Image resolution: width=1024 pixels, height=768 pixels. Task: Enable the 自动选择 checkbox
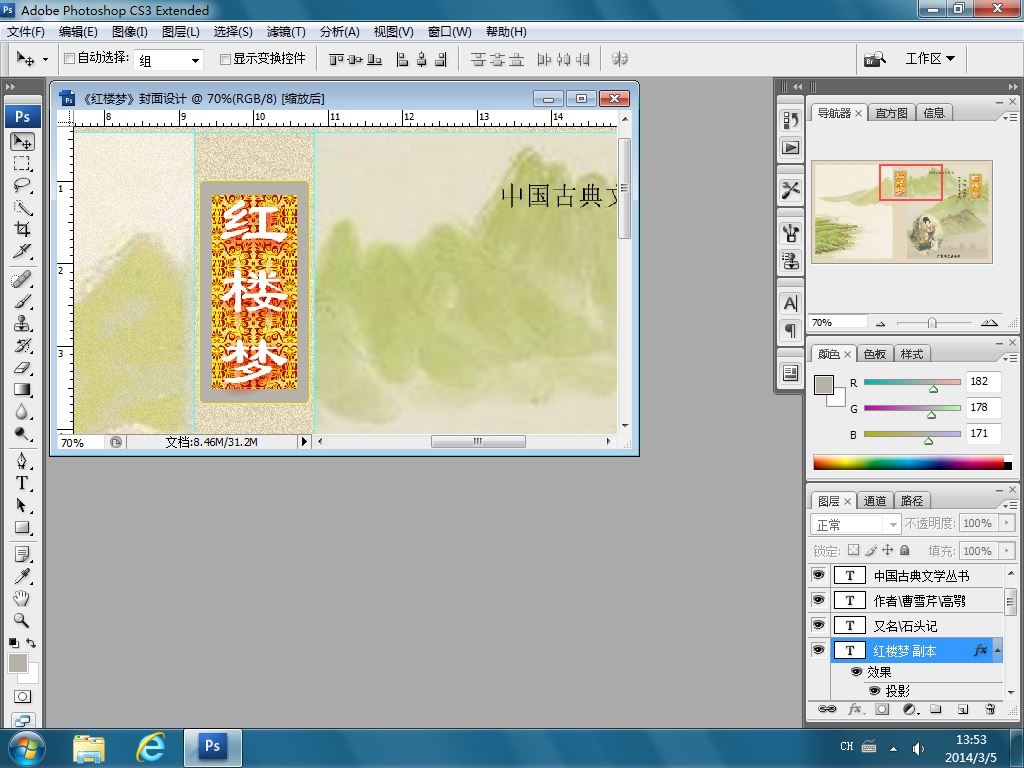pos(69,59)
